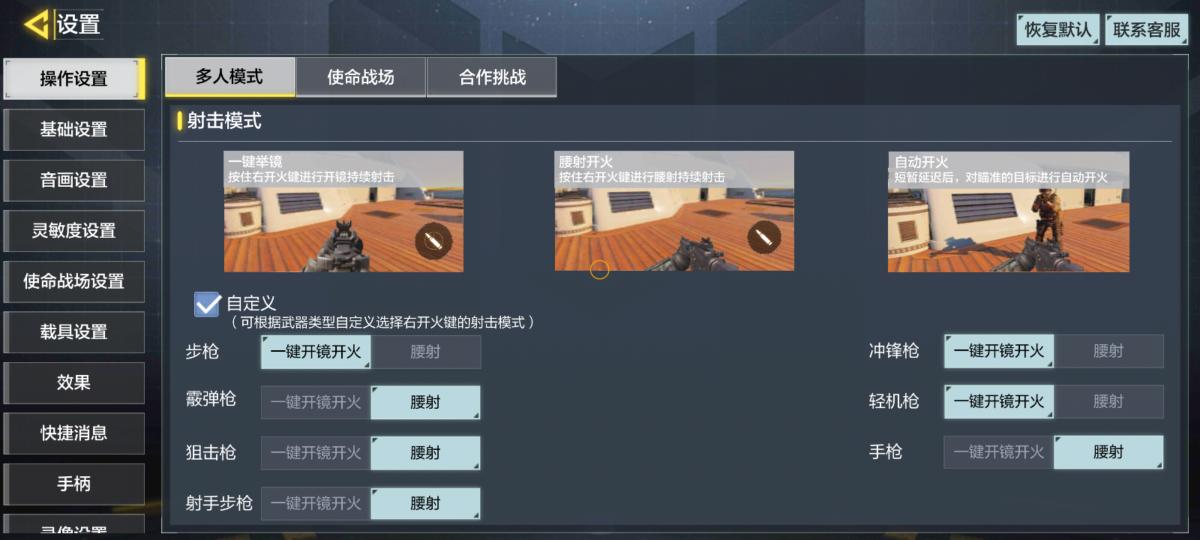Tap the bullet icon on the 腰射开火 preview
This screenshot has height=540, width=1200.
point(764,237)
